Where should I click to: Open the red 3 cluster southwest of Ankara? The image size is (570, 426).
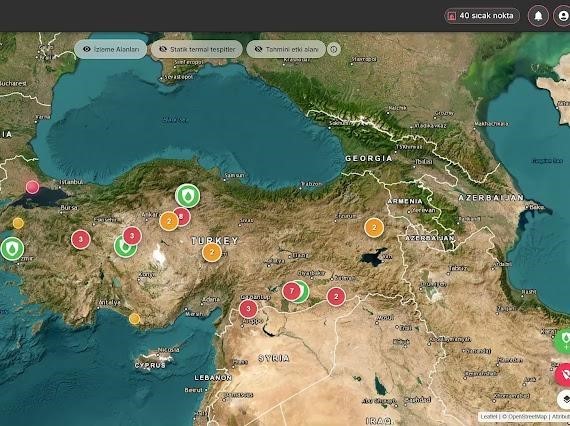pyautogui.click(x=132, y=236)
